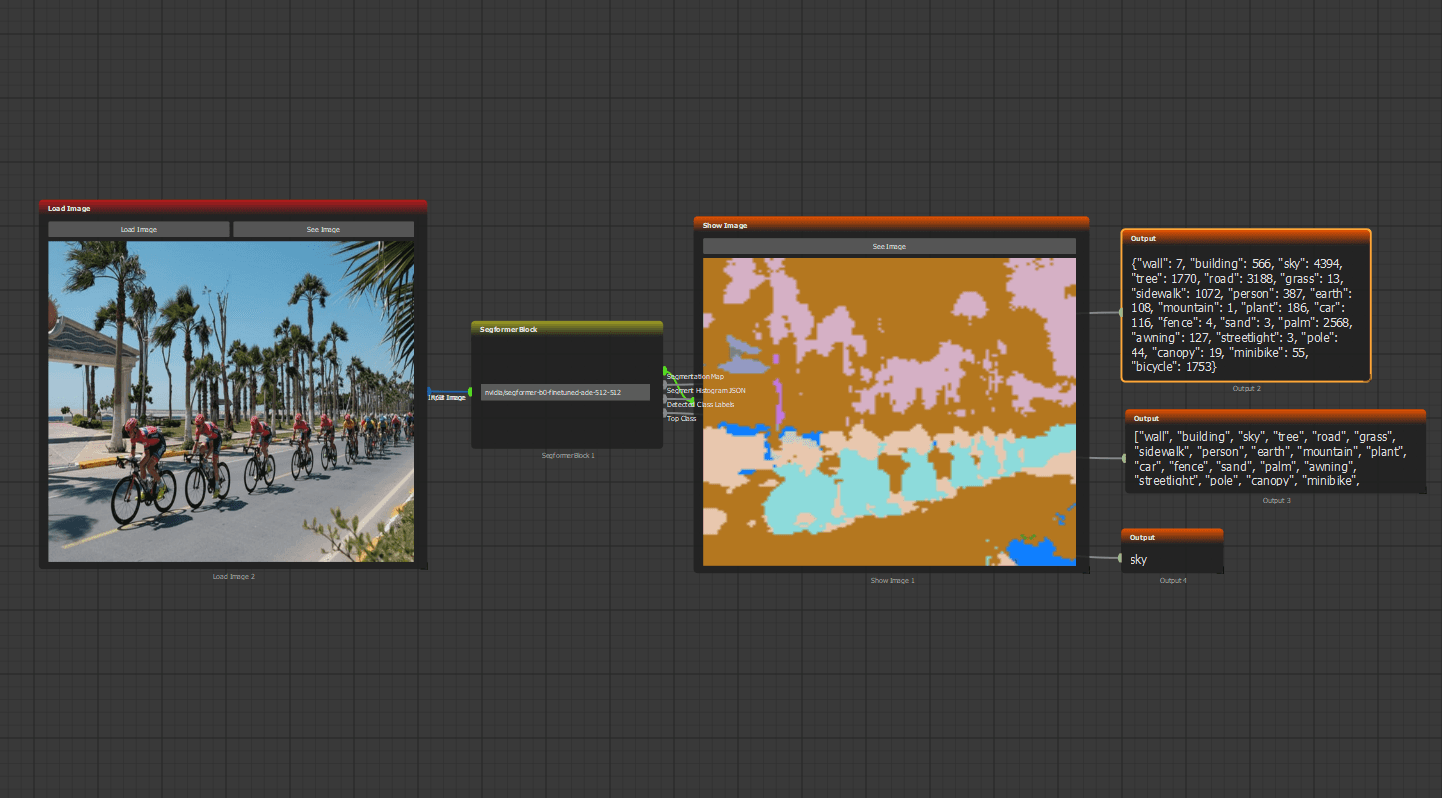
Task: Click the 'sky' top class output text
Action: click(1139, 560)
